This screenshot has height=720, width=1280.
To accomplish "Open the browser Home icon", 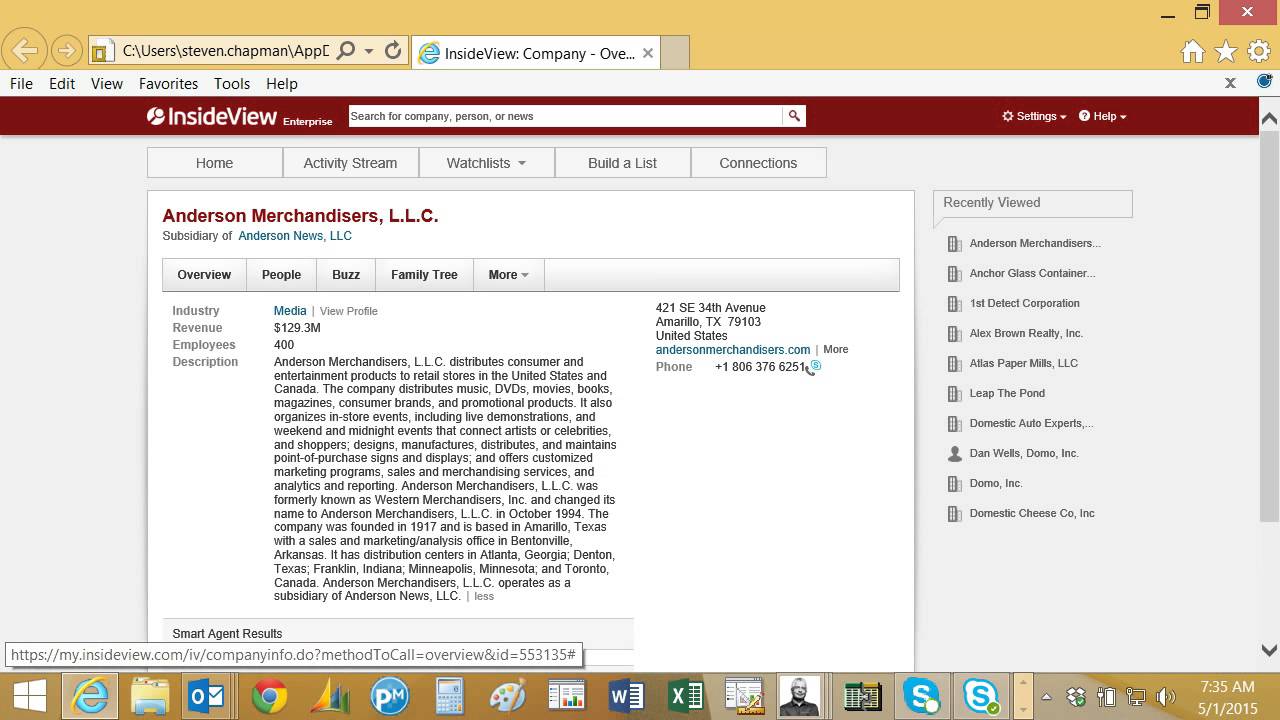I will 1192,52.
